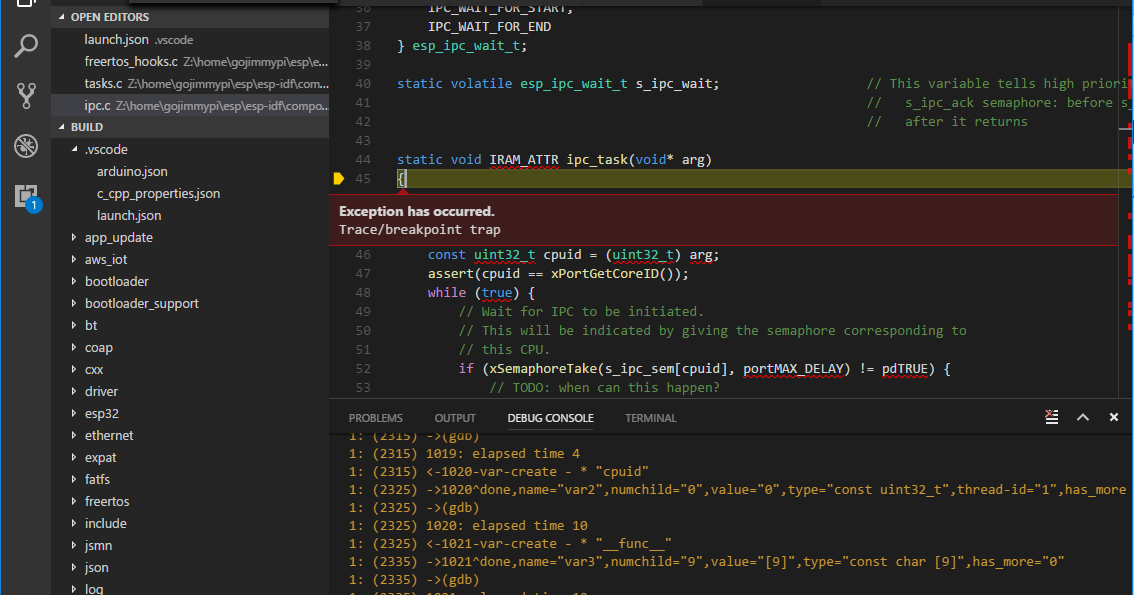Collapse the bottom panel using the chevron icon
Screen dimensions: 1134x595
1083,417
